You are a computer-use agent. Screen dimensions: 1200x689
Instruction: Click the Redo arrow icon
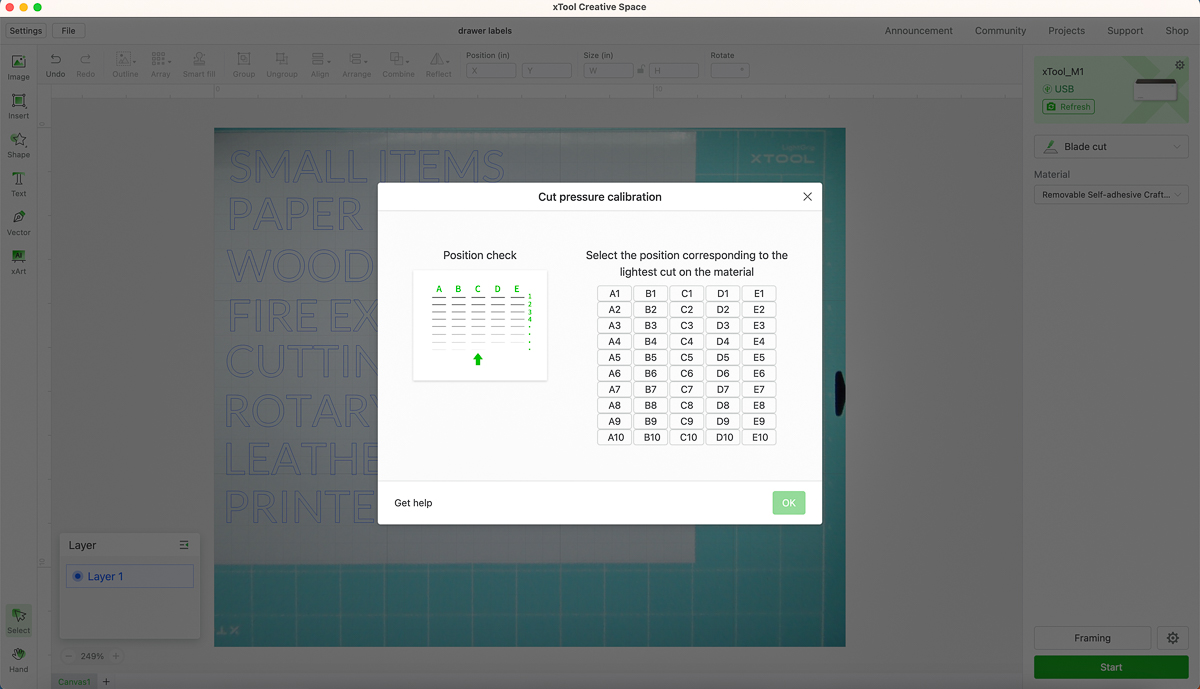click(86, 60)
